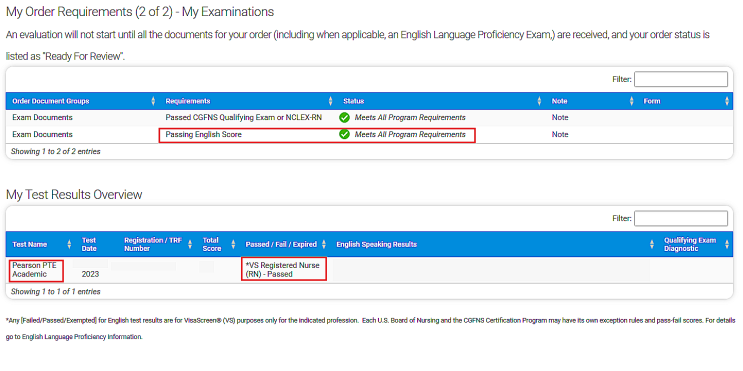The width and height of the screenshot is (743, 371).
Task: Sort by Qualifying Exam Diagnostic column
Action: click(x=696, y=244)
